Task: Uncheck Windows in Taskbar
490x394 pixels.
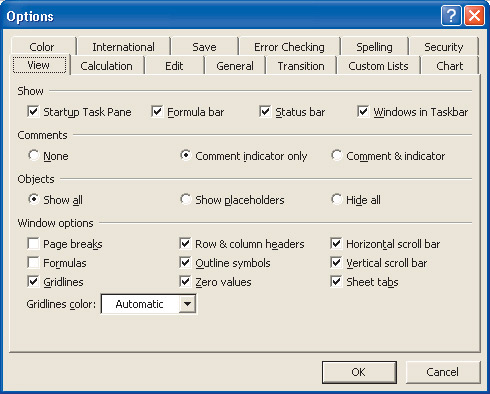Action: click(363, 111)
